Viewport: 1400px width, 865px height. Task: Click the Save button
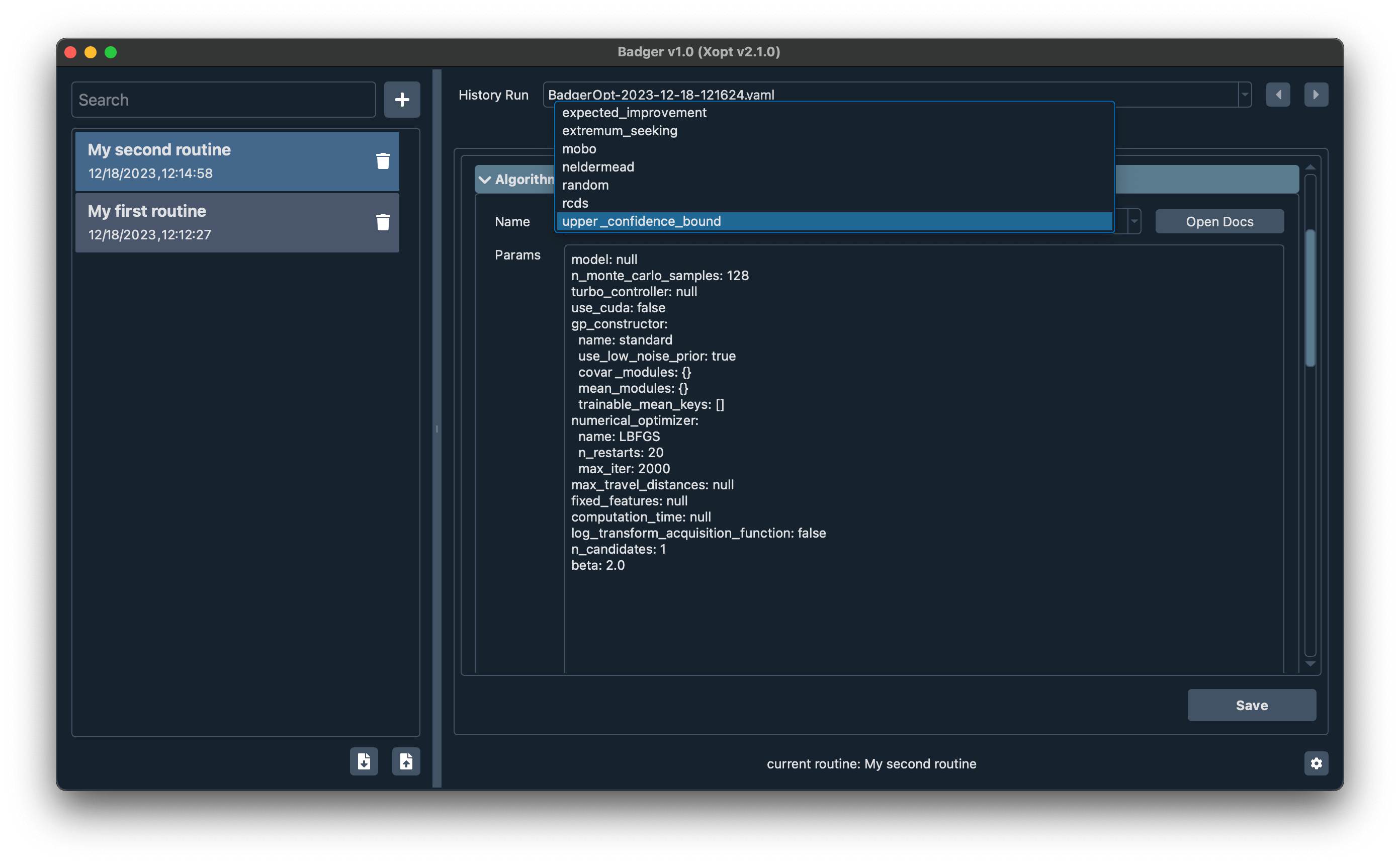pos(1252,705)
